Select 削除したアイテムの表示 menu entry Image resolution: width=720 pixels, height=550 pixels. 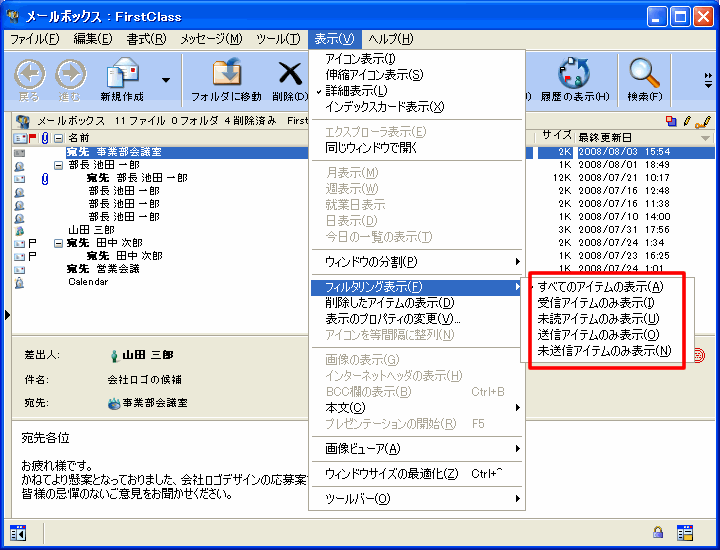point(390,303)
